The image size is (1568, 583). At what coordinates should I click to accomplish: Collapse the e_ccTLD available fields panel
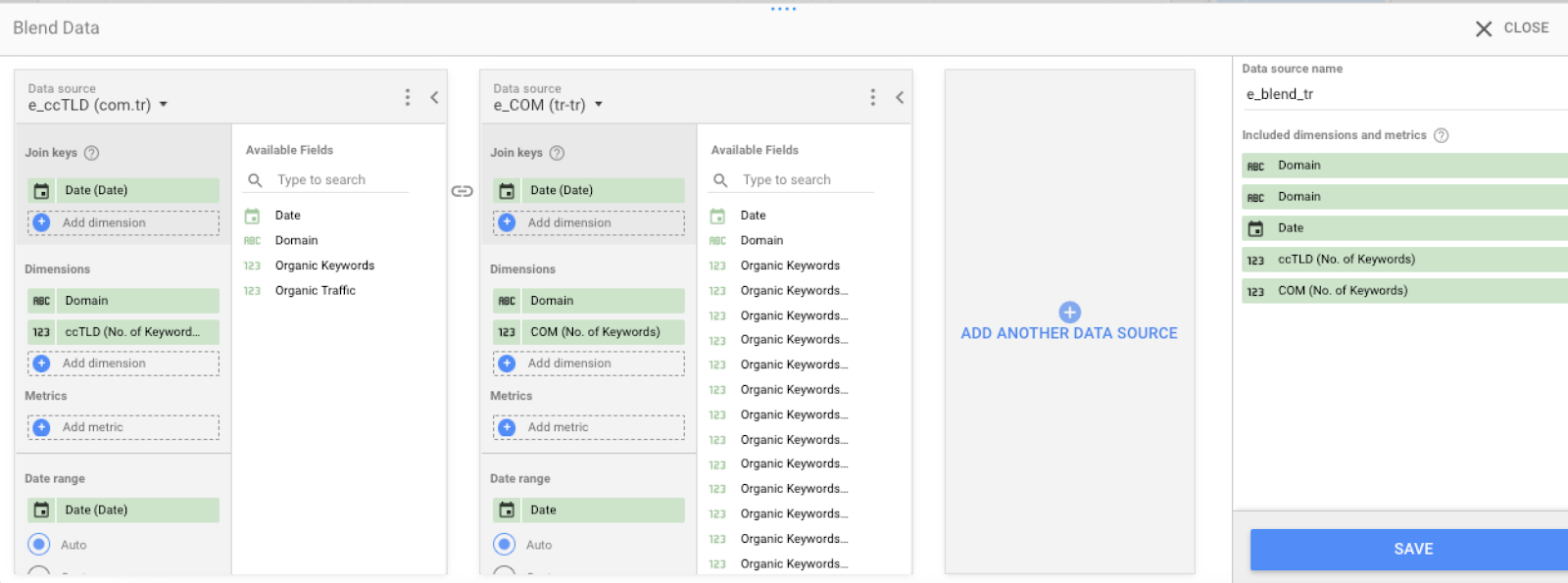434,97
